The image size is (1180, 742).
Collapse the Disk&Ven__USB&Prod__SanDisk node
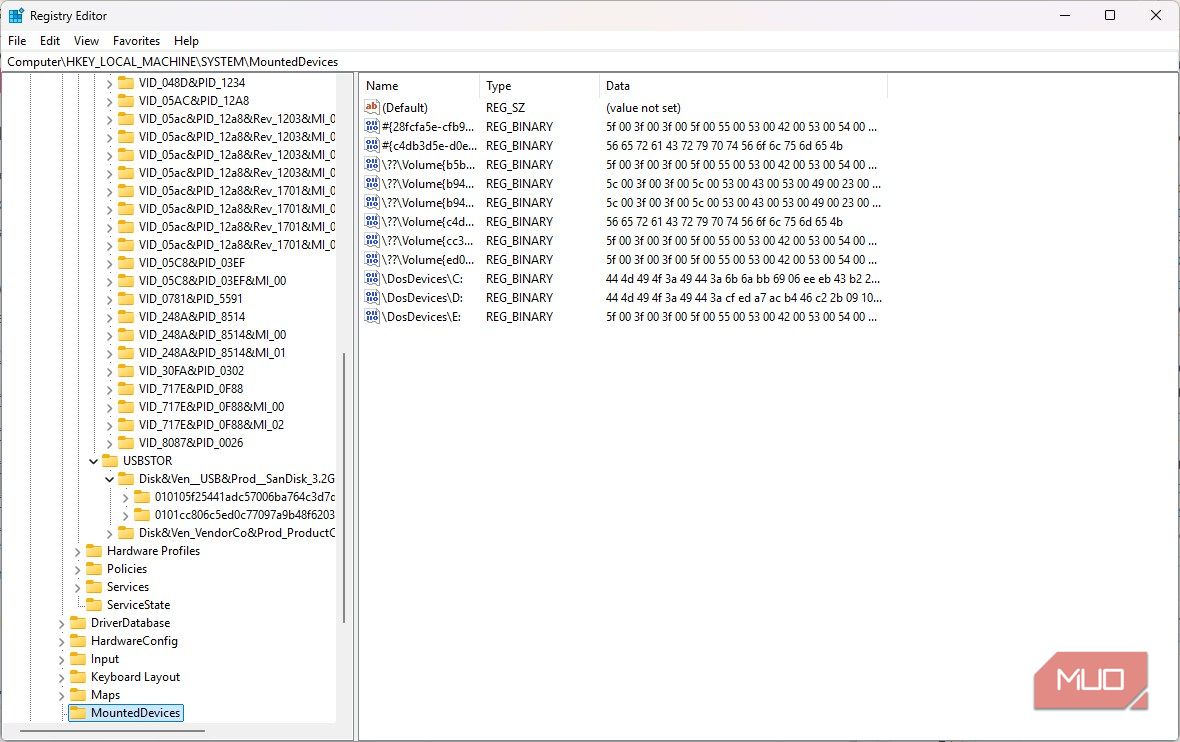pos(109,479)
